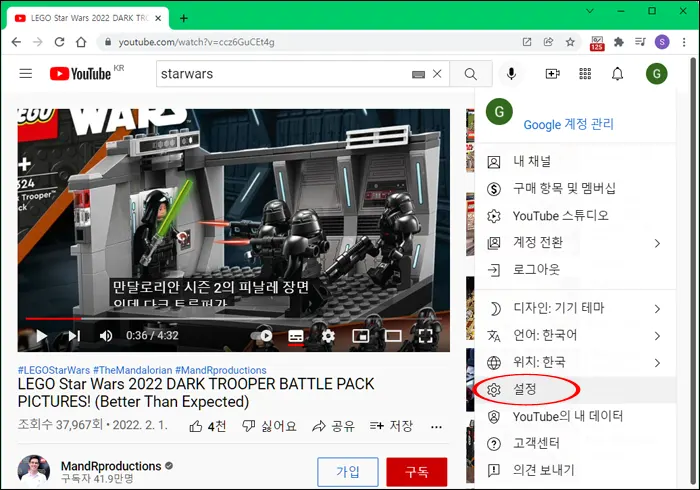
Task: Seek on the red video progress bar
Action: [234, 319]
